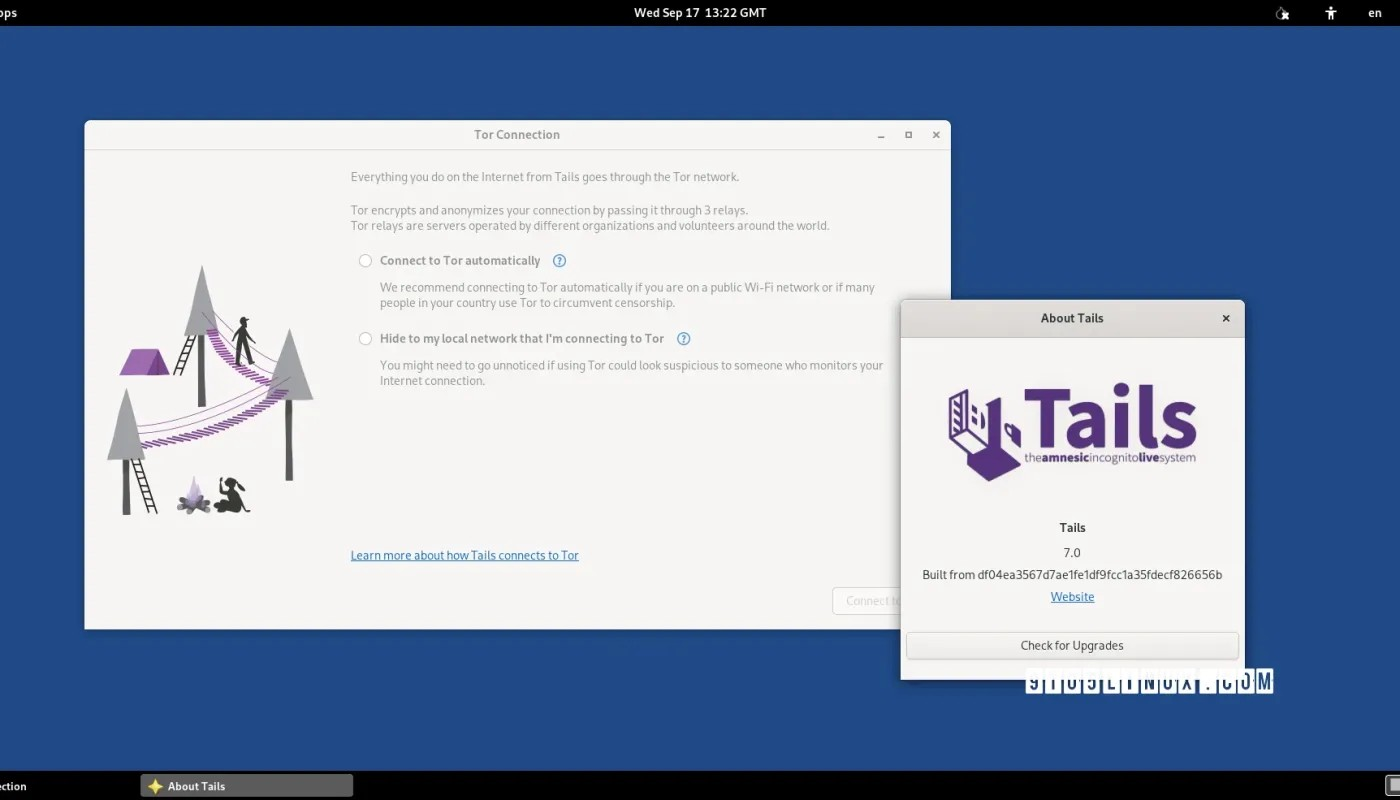Open the Applications menu at top left
This screenshot has height=800, width=1400.
(8, 13)
